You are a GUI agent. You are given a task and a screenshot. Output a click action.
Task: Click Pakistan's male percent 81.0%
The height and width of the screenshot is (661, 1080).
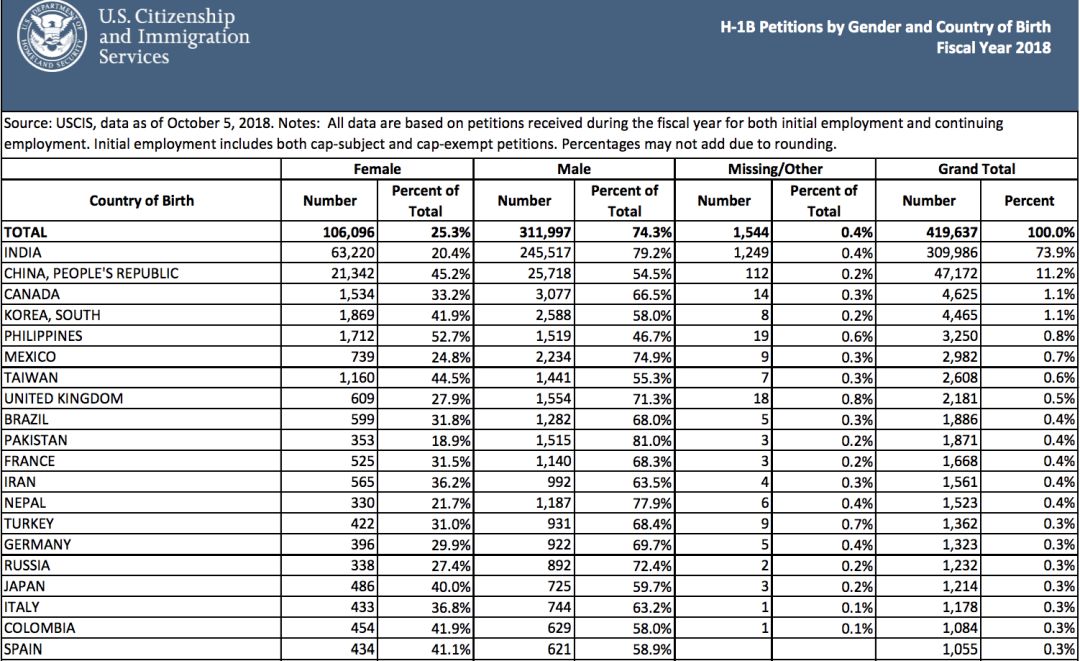pyautogui.click(x=652, y=441)
